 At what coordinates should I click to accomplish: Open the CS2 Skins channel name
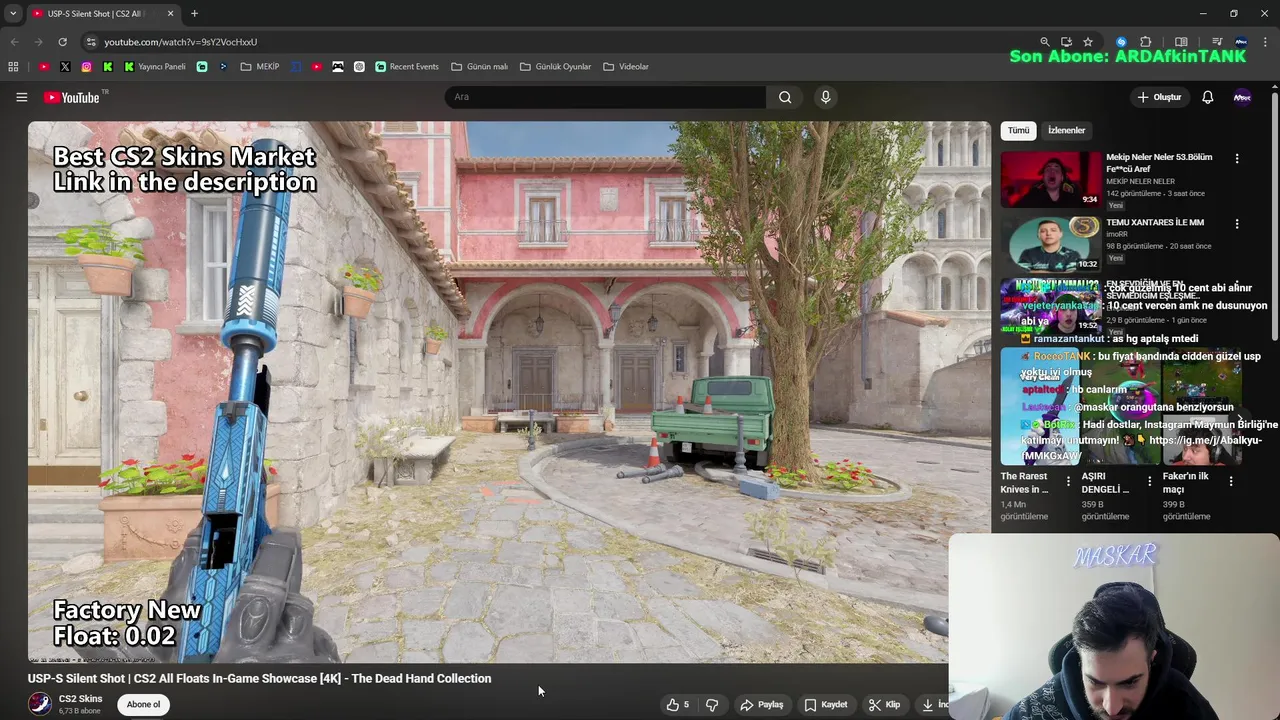pos(80,699)
